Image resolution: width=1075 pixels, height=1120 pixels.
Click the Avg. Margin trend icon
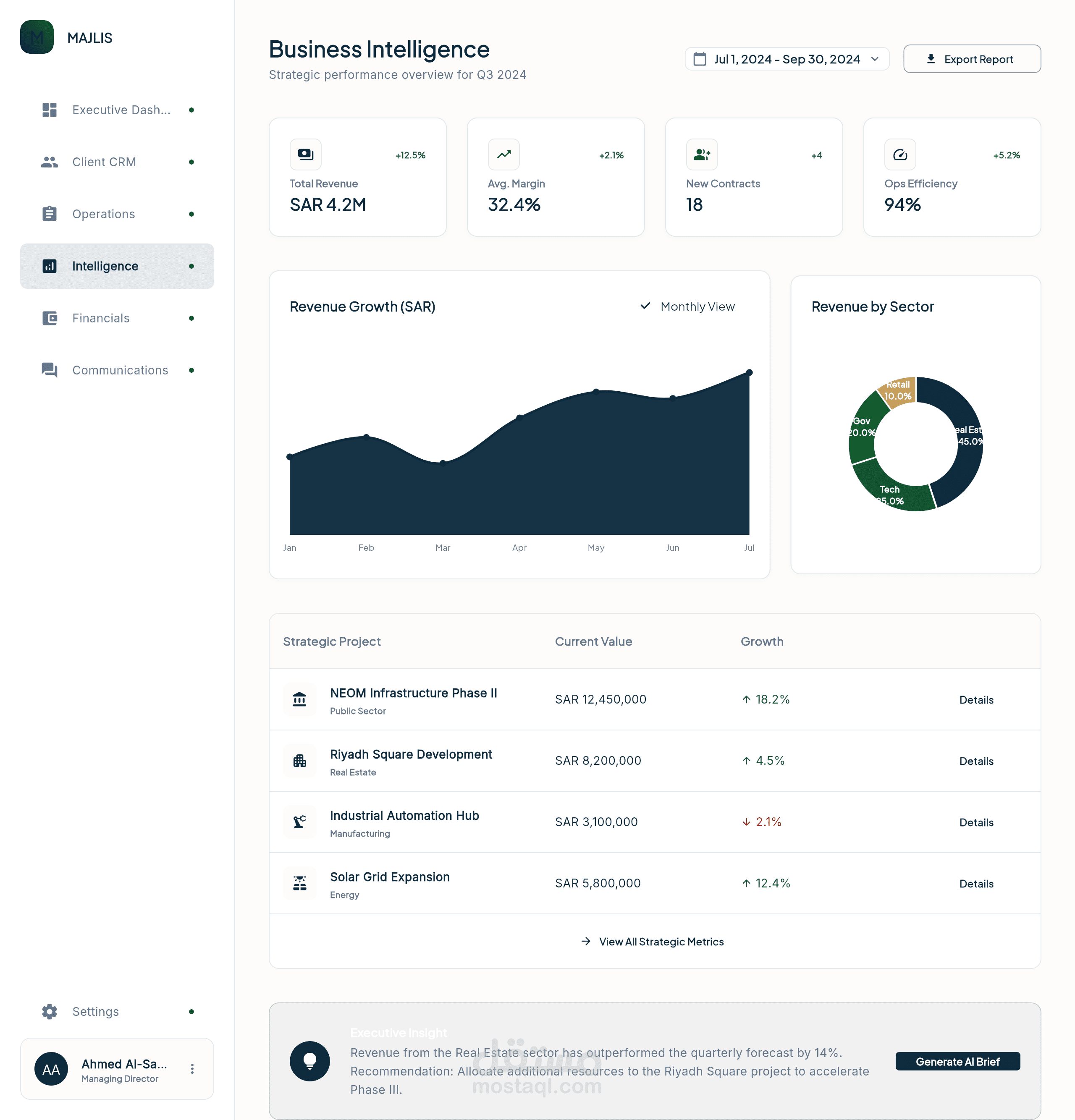[x=503, y=154]
